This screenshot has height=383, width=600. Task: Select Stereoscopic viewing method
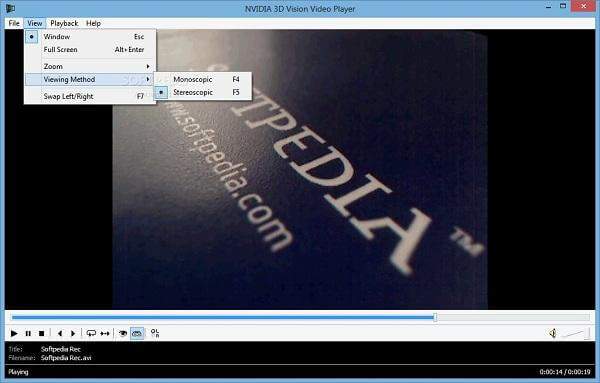203,93
